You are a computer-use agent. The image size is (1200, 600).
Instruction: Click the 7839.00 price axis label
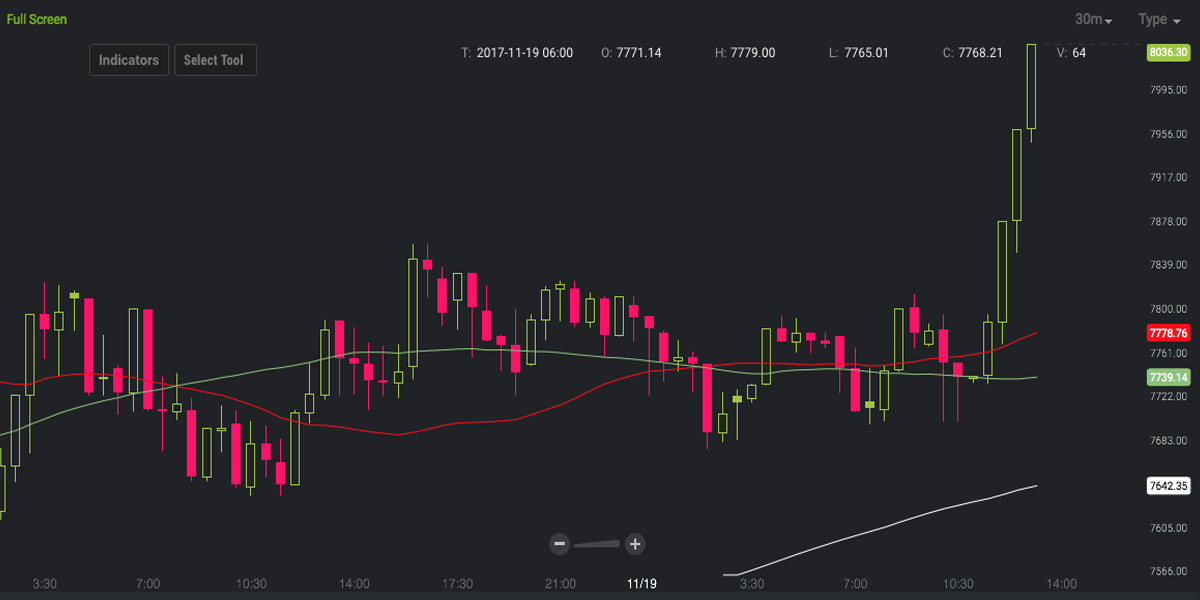1168,265
